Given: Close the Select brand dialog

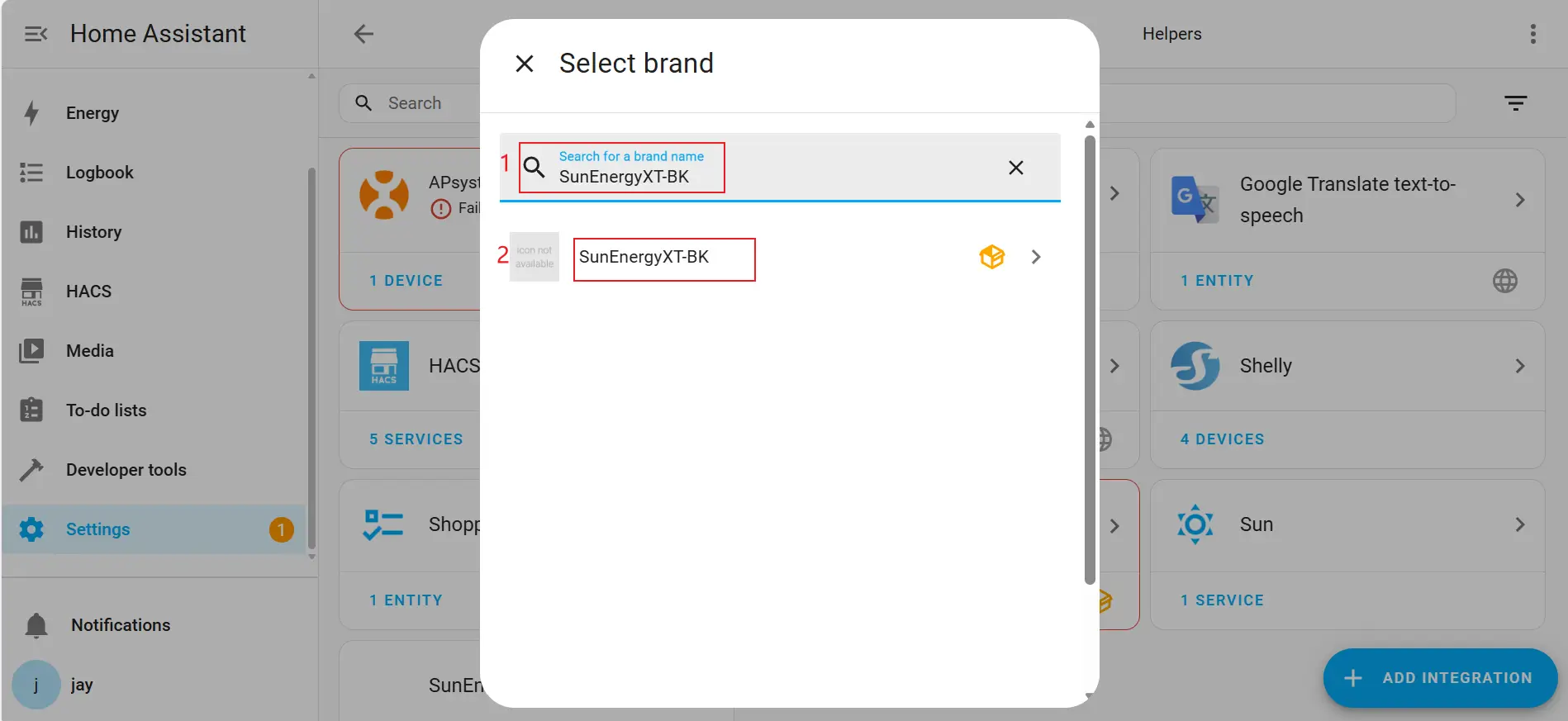Looking at the screenshot, I should [524, 64].
